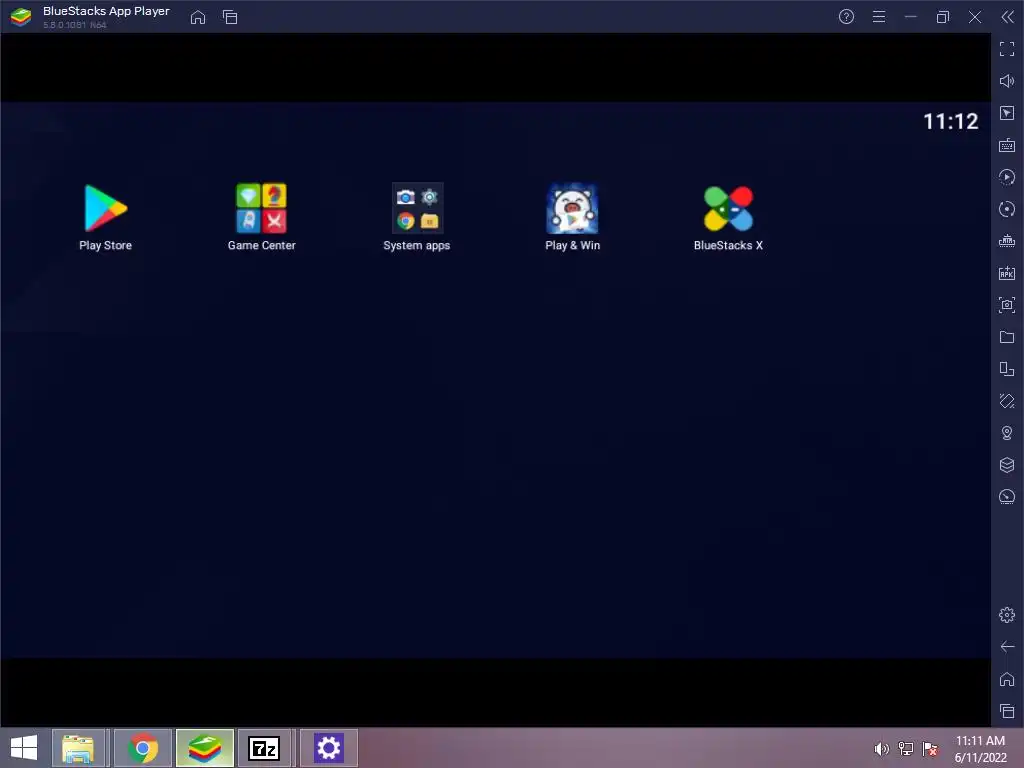
Task: Open the System apps folder
Action: (417, 217)
